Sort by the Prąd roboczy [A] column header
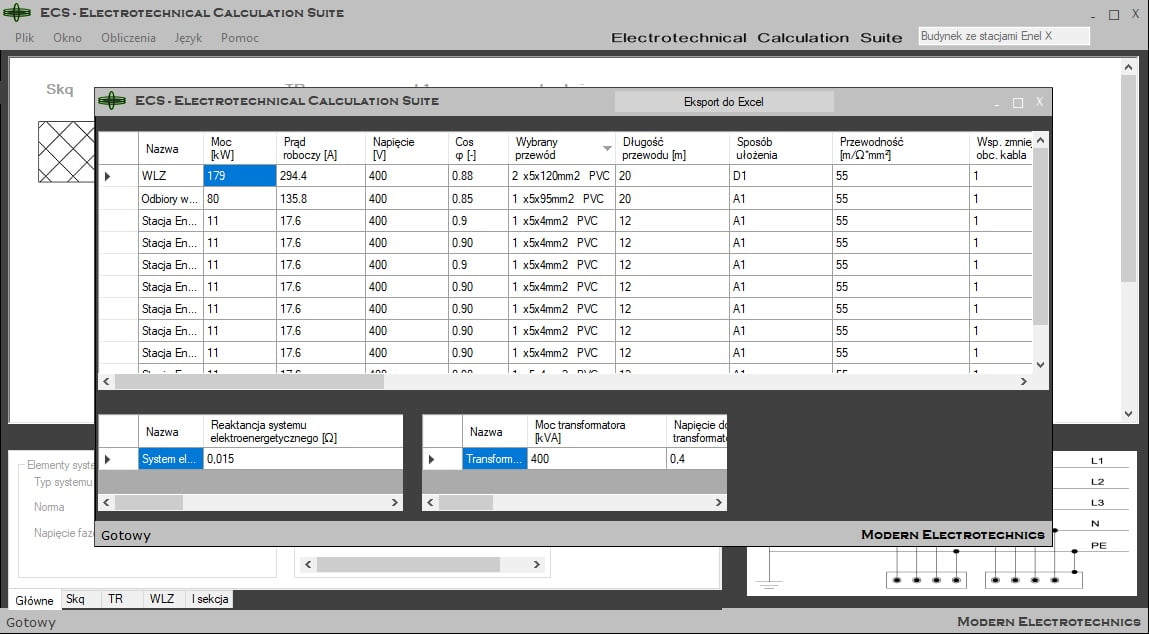The image size is (1149, 634). click(320, 149)
